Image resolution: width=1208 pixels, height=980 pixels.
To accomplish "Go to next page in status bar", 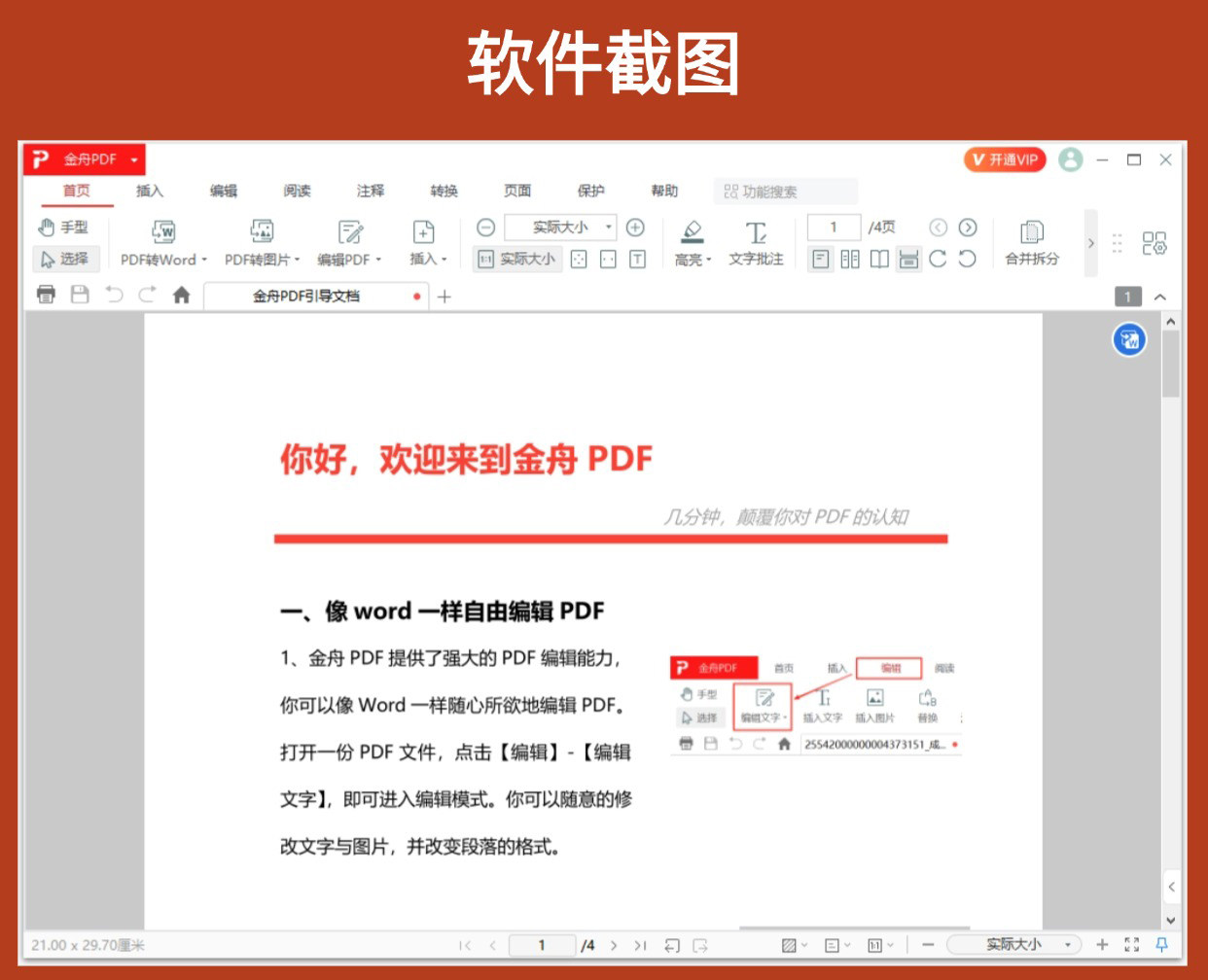I will click(614, 945).
